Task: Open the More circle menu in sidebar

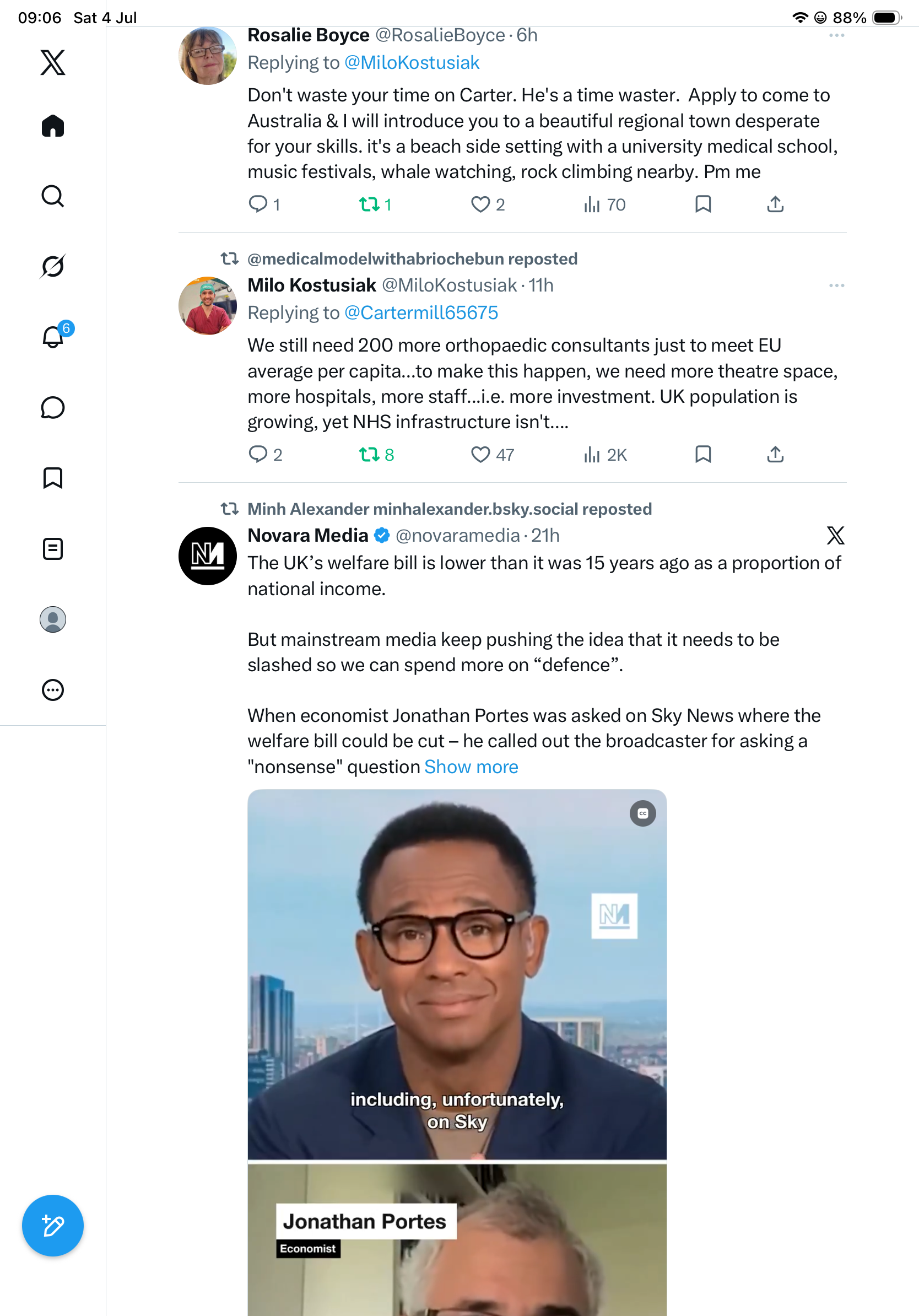Action: (x=53, y=690)
